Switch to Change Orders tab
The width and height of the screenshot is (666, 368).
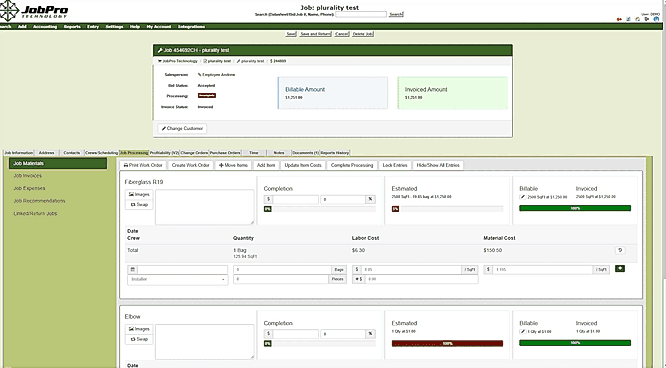(194, 153)
